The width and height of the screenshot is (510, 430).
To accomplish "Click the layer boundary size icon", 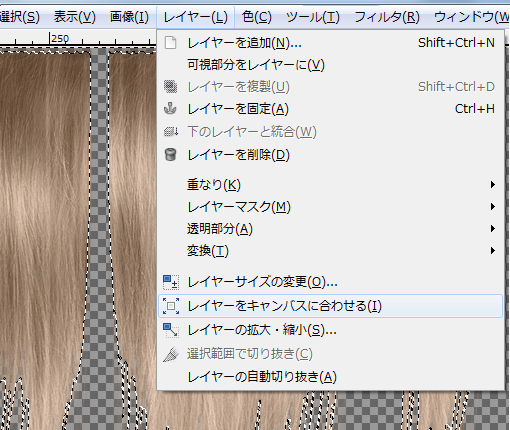I will (171, 282).
